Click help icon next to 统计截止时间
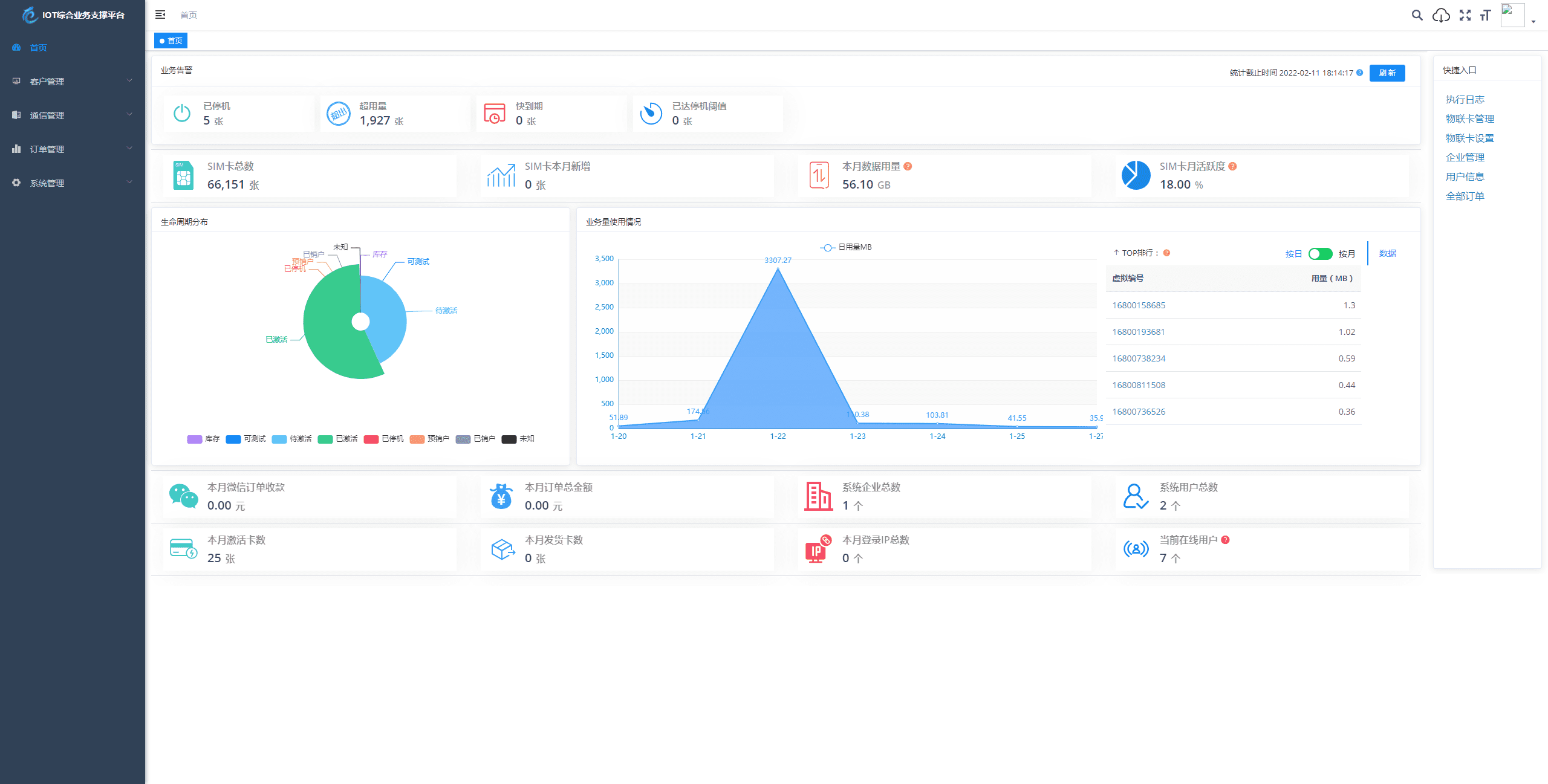 click(x=1360, y=73)
